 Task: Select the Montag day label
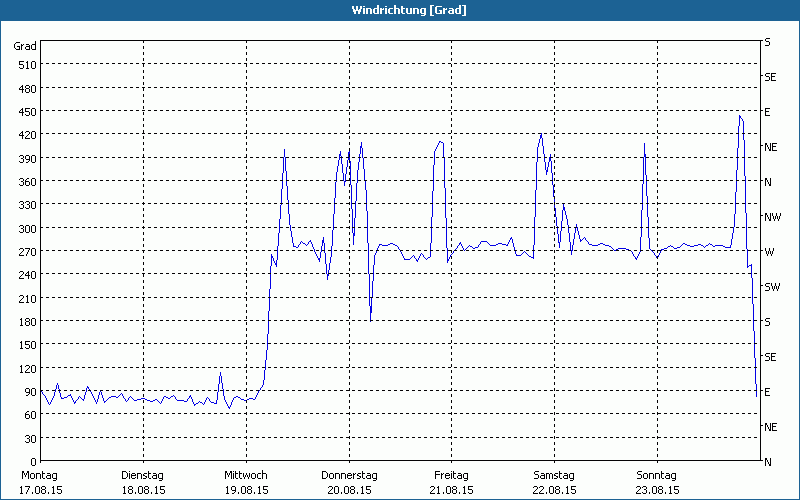[40, 475]
